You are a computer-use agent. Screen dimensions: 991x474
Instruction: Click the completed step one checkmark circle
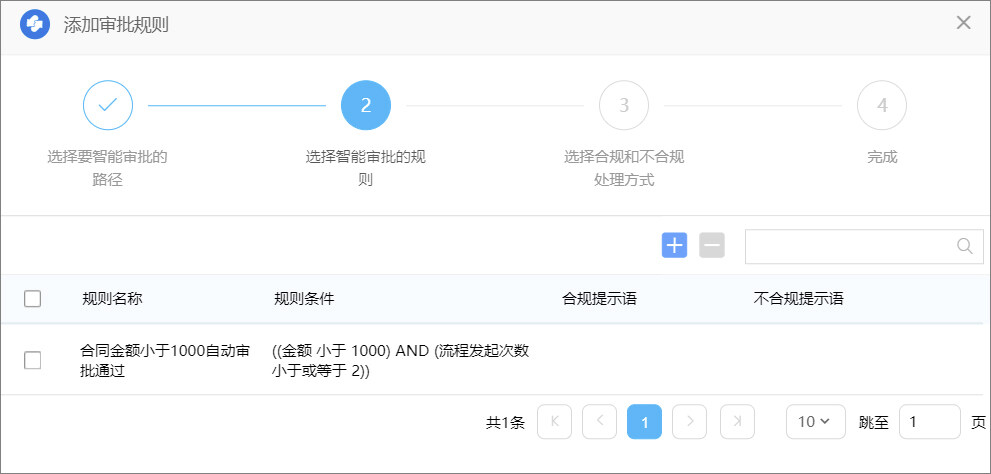point(108,105)
